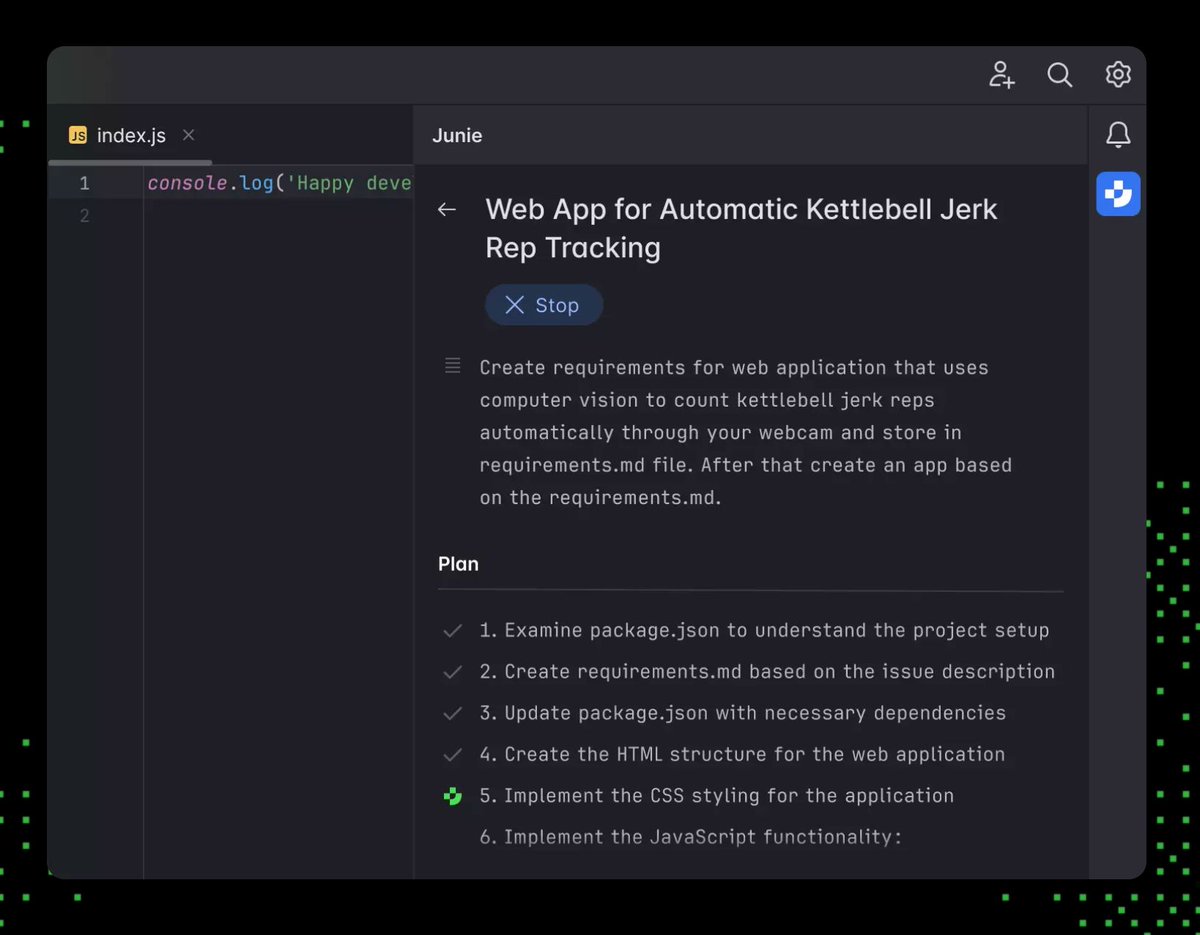Viewport: 1200px width, 935px height.
Task: Select the Junie tool window icon
Action: [1118, 194]
